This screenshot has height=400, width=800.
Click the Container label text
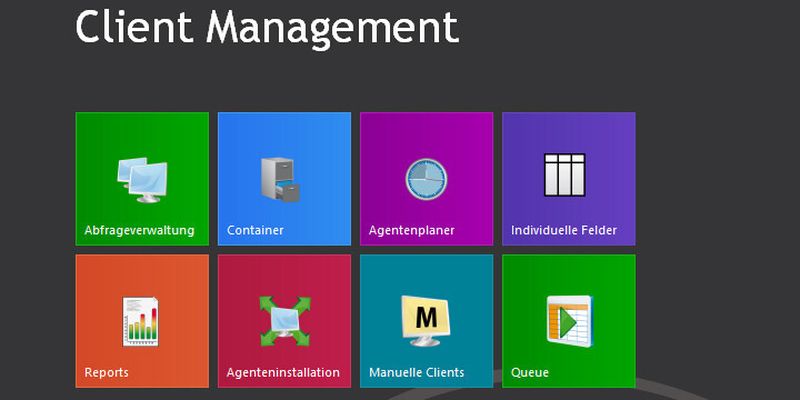[255, 230]
